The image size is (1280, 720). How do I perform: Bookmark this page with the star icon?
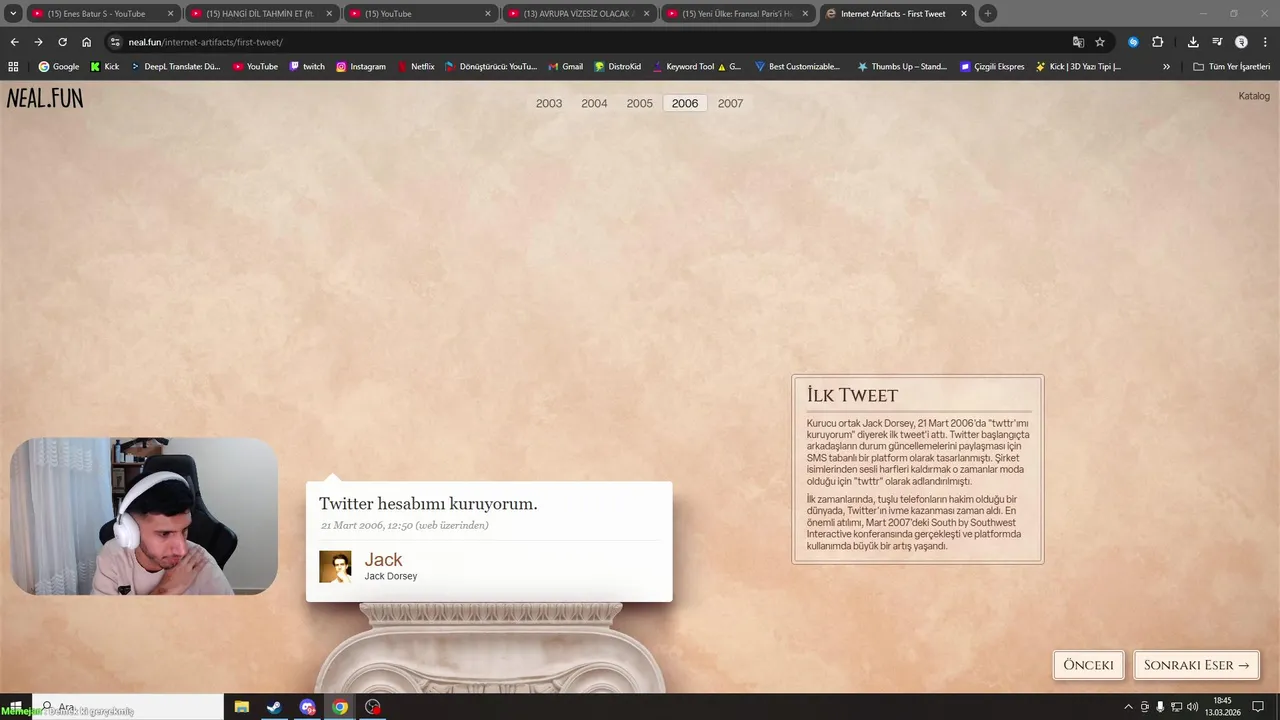point(1100,42)
